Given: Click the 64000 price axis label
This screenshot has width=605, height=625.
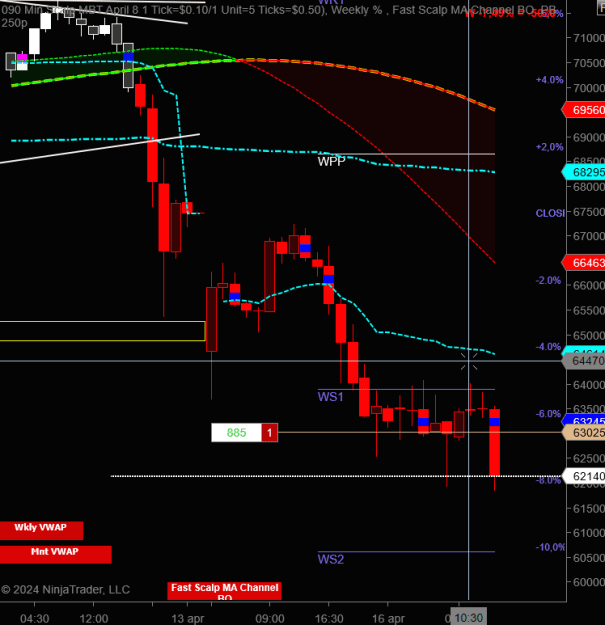Looking at the screenshot, I should [589, 385].
